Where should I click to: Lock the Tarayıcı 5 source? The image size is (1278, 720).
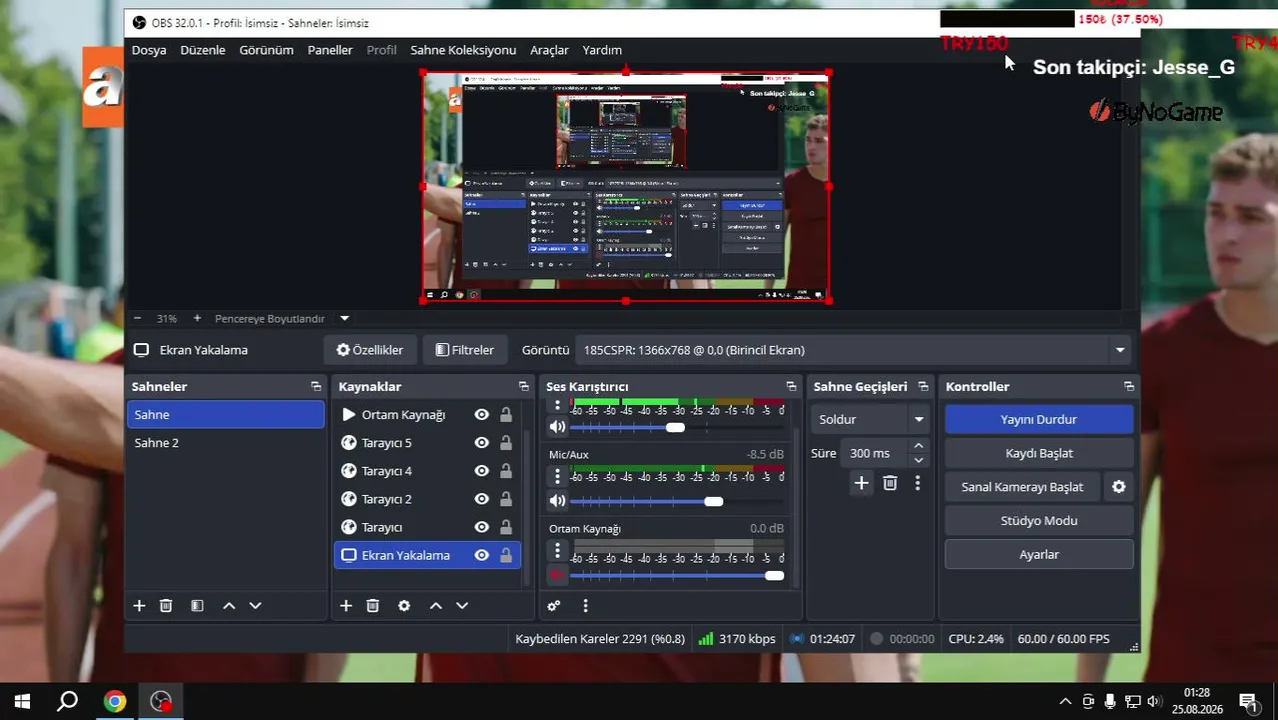point(506,443)
